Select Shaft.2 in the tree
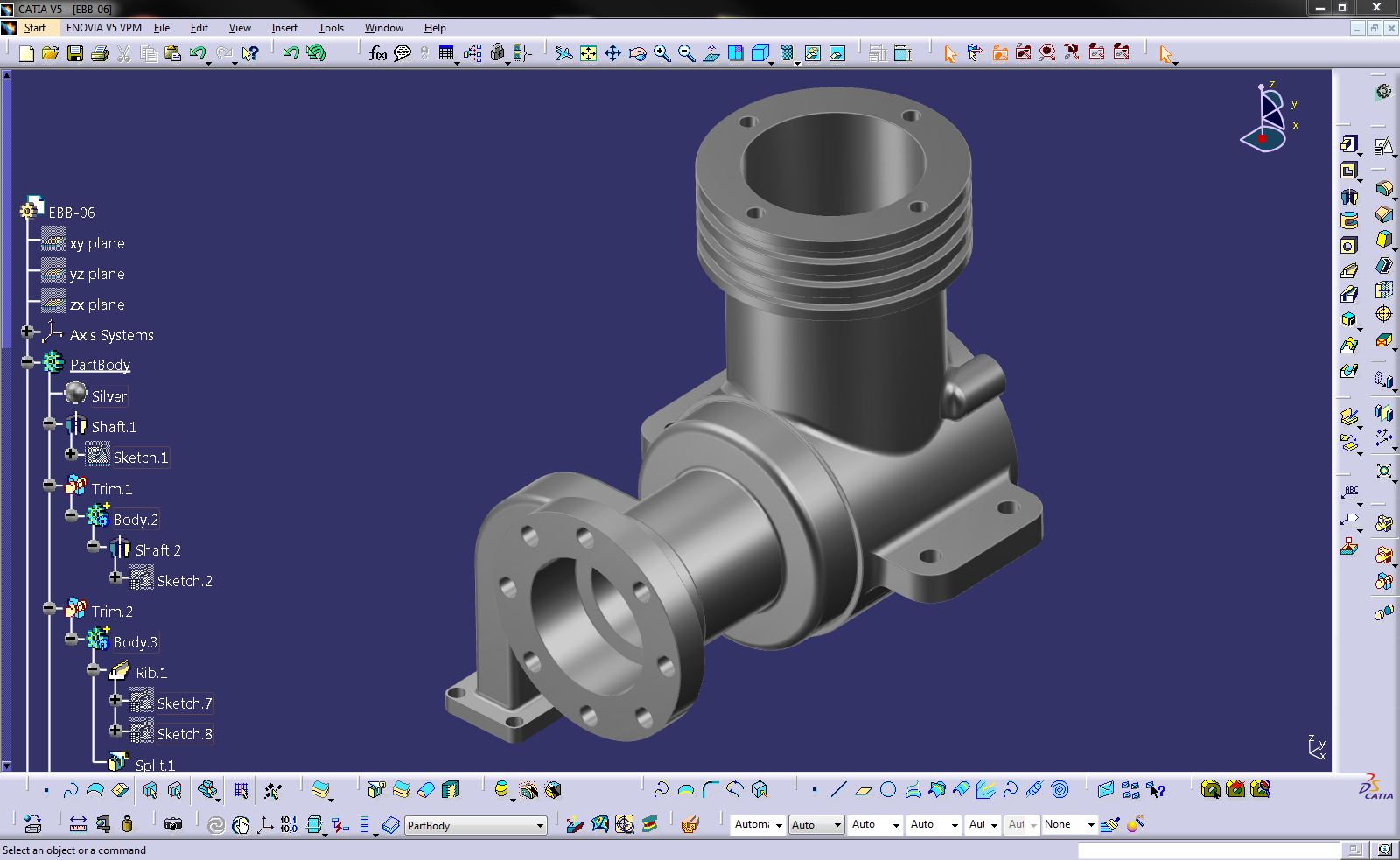Image resolution: width=1400 pixels, height=860 pixels. (158, 550)
